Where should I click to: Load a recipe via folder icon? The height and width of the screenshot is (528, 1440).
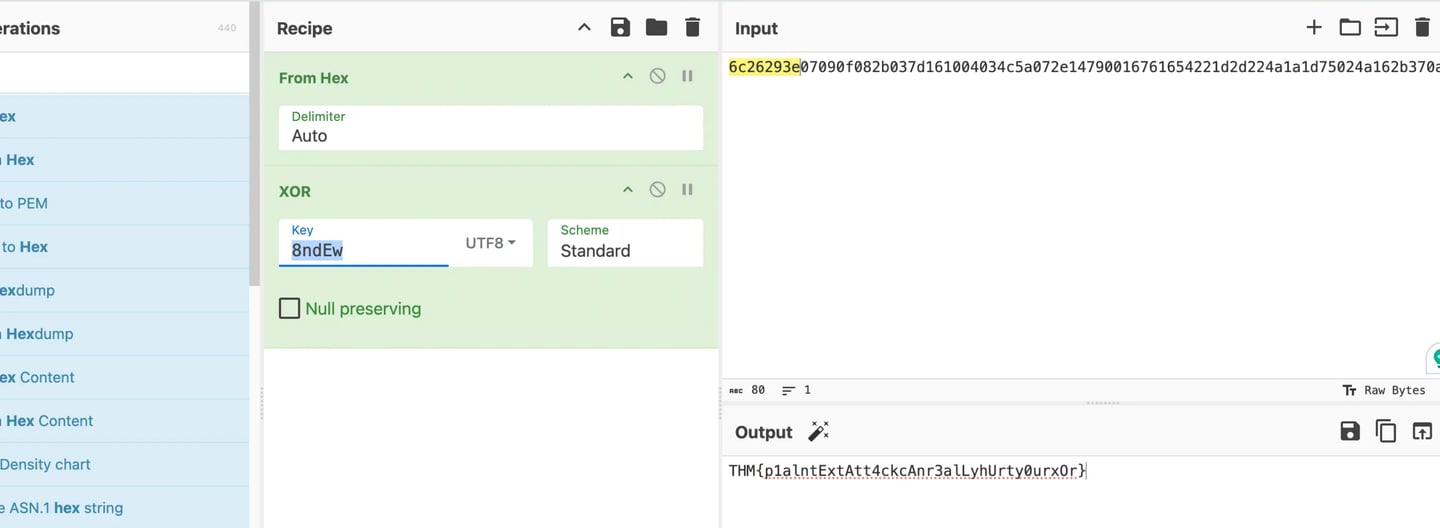click(x=656, y=28)
